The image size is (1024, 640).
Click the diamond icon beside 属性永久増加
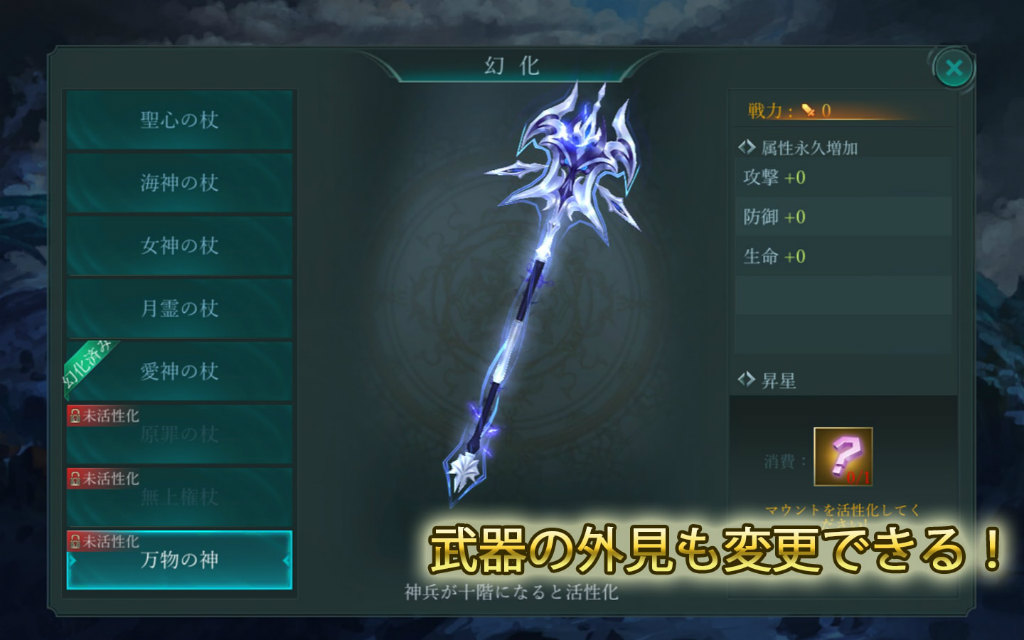pyautogui.click(x=746, y=148)
